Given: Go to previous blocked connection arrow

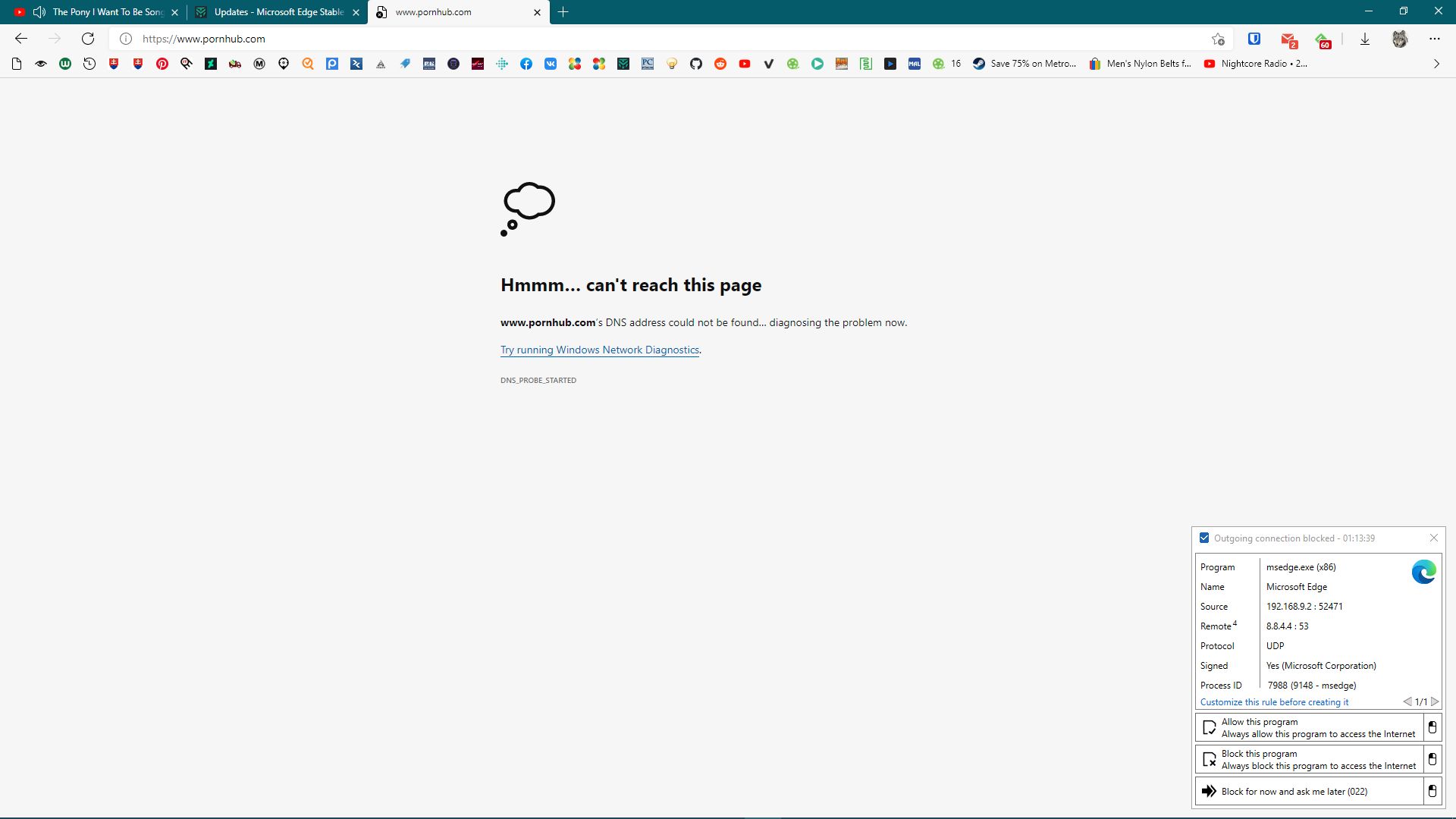Looking at the screenshot, I should point(1407,702).
